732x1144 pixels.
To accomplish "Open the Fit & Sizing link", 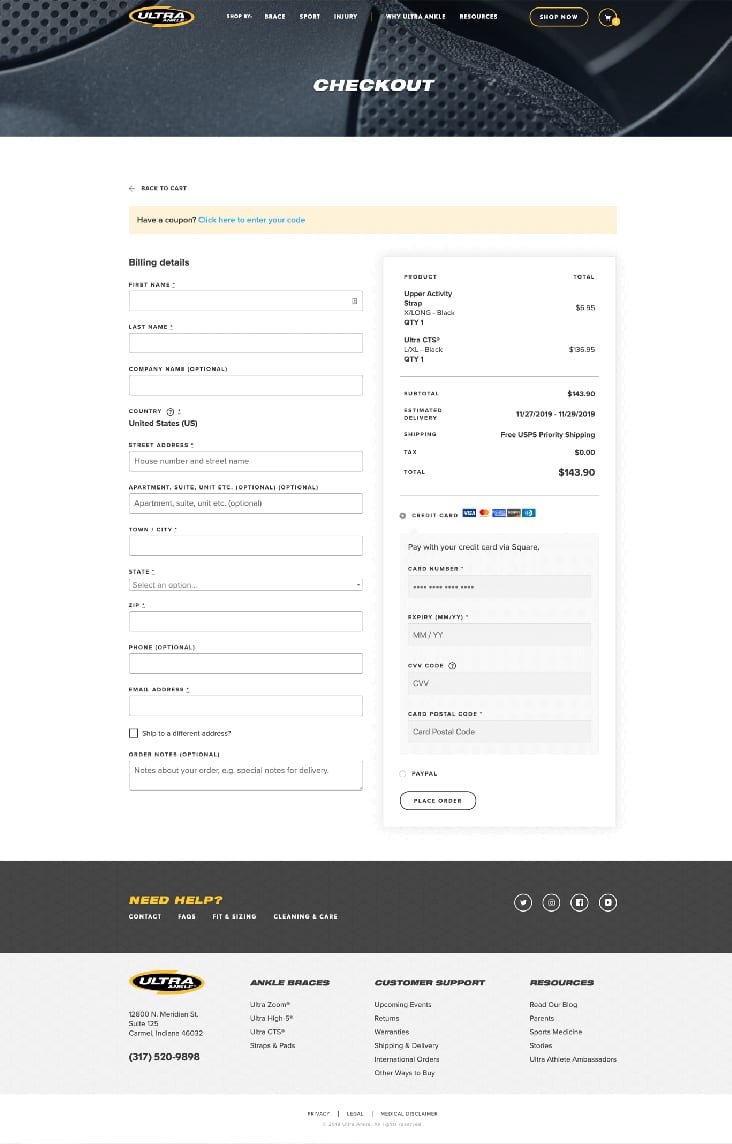I will tap(234, 916).
